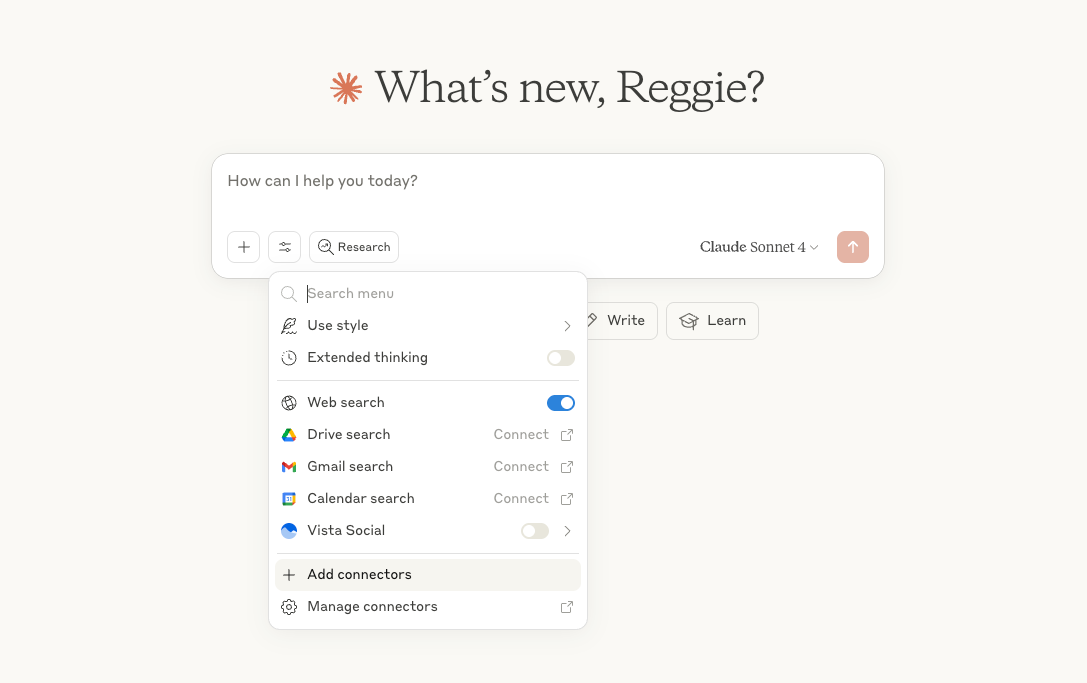Click the Google Calendar icon

(289, 498)
